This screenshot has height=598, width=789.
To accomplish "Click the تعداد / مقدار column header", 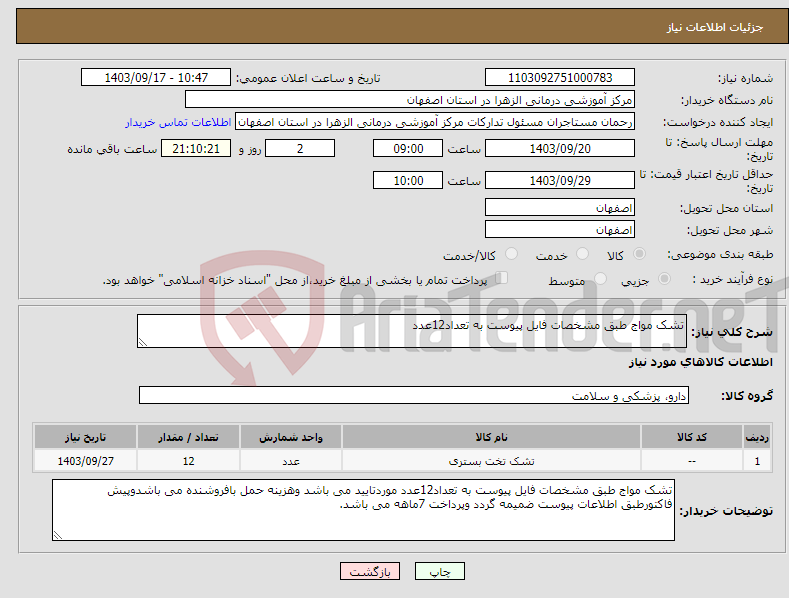I will pyautogui.click(x=188, y=437).
